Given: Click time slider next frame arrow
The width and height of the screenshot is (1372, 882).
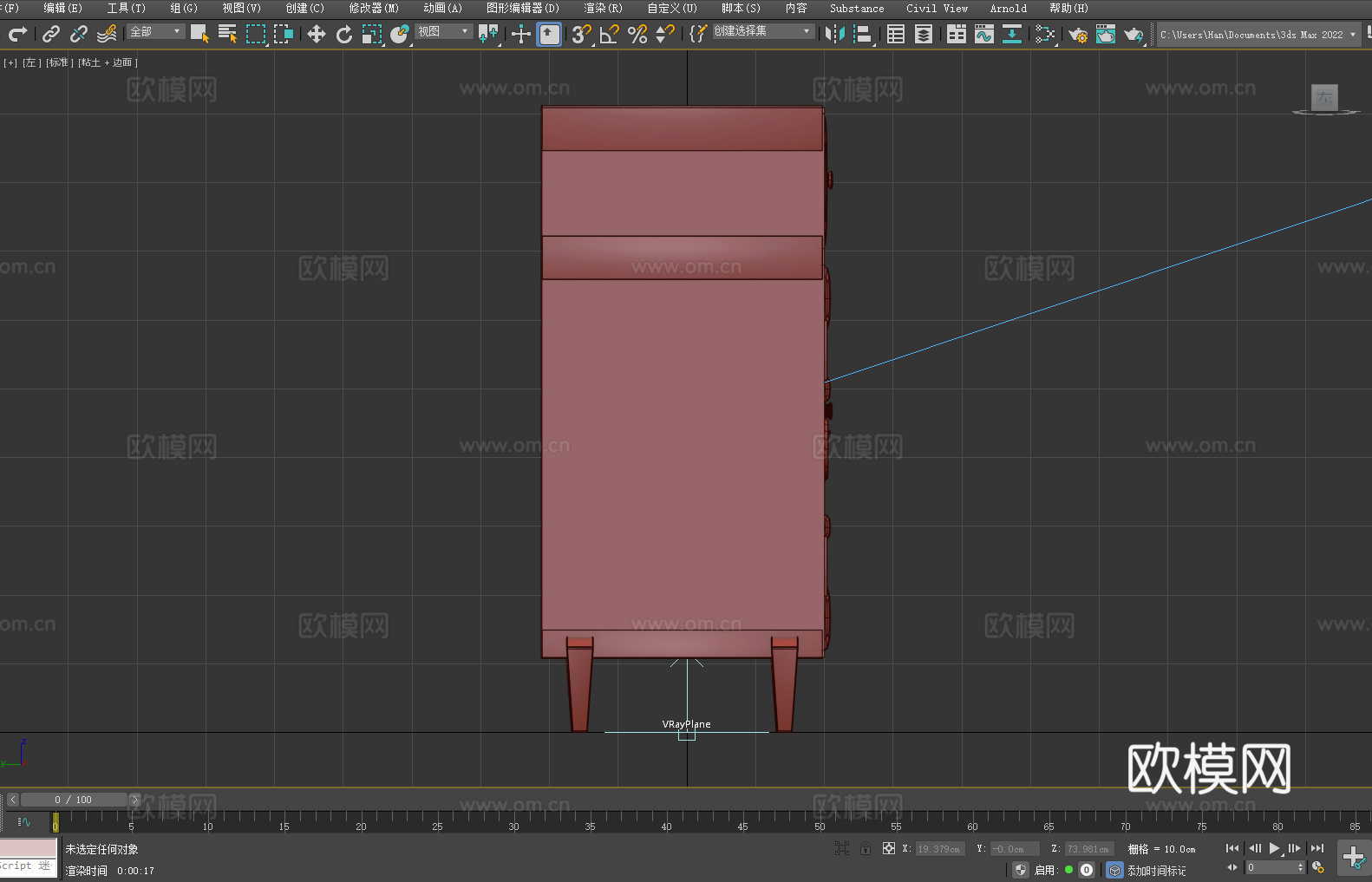Looking at the screenshot, I should coord(134,800).
